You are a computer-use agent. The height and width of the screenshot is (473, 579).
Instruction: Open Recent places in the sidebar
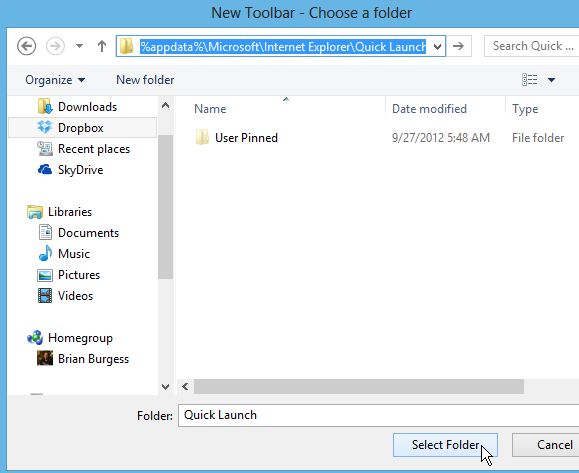pos(94,149)
